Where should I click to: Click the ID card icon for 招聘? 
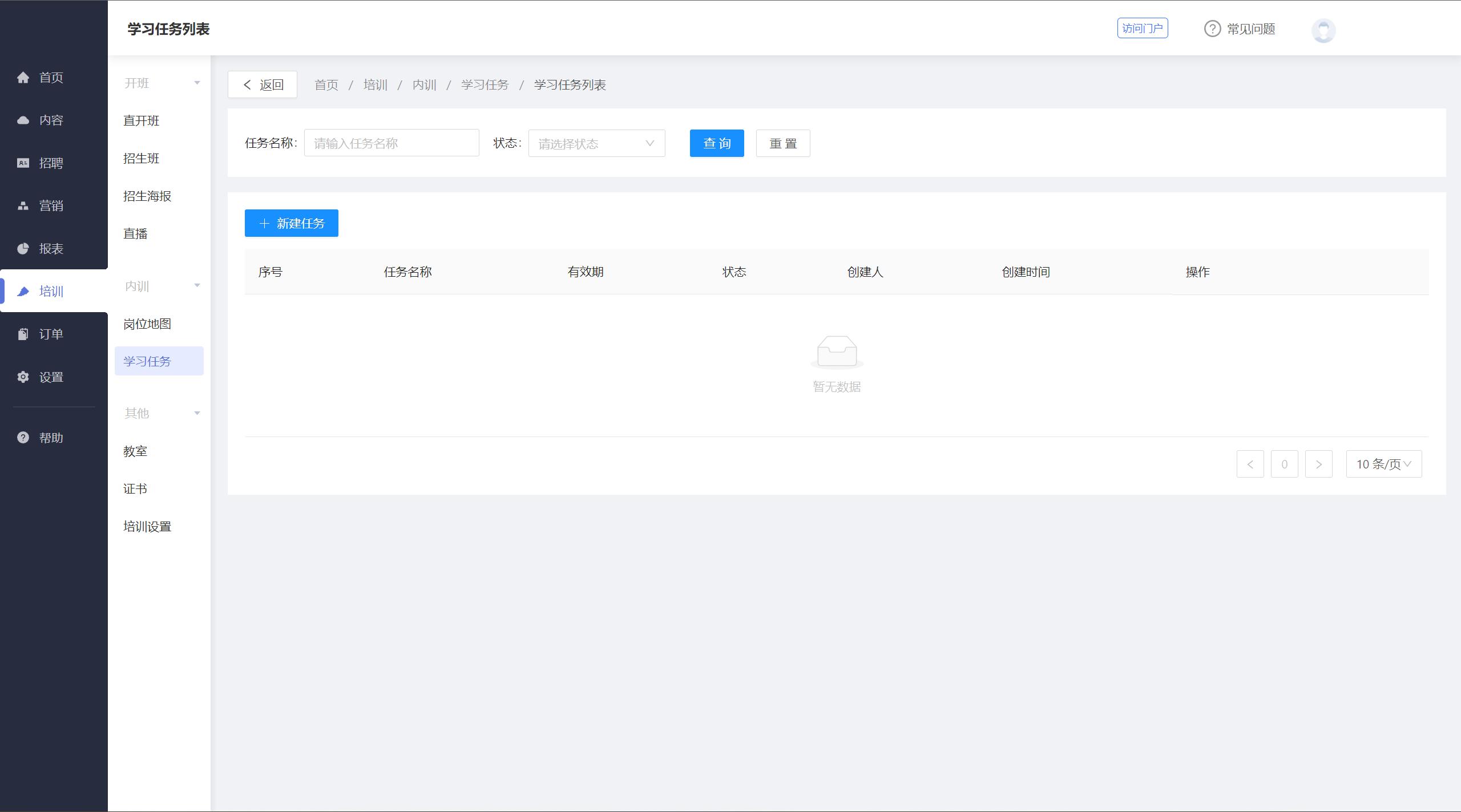pos(23,163)
